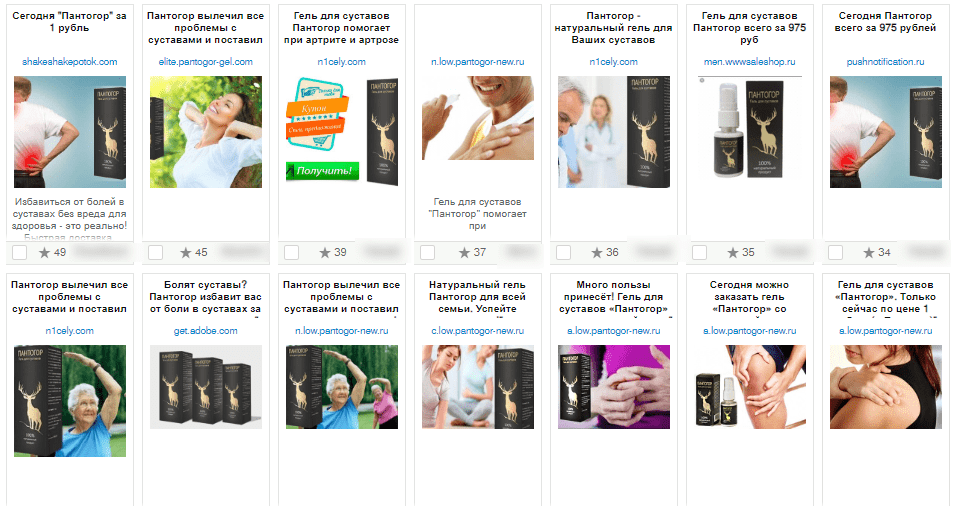956x506 pixels.
Task: Select the checkbox beside the 37 star rating
Action: [x=427, y=252]
